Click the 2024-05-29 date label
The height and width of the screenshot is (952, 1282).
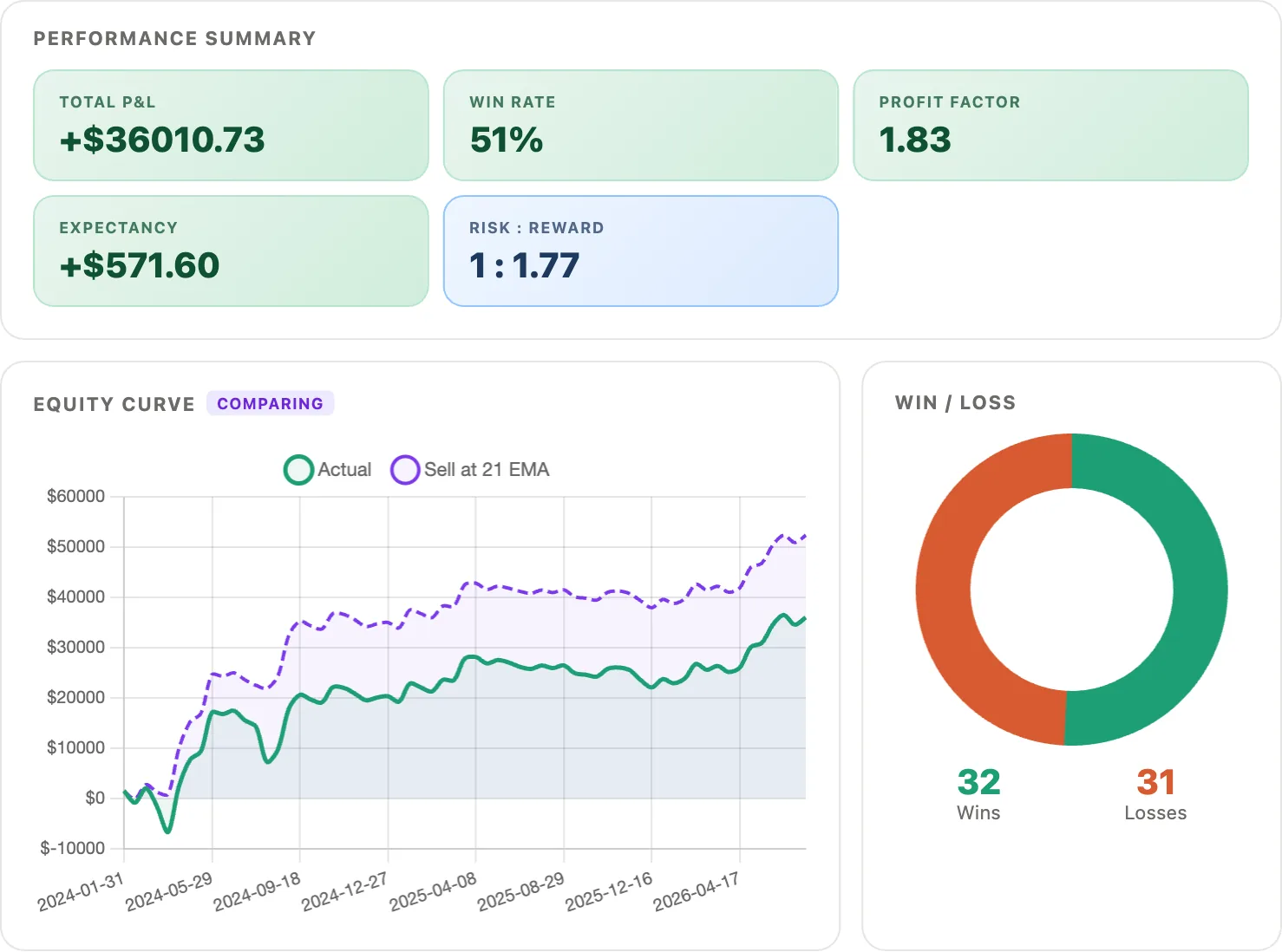point(169,892)
